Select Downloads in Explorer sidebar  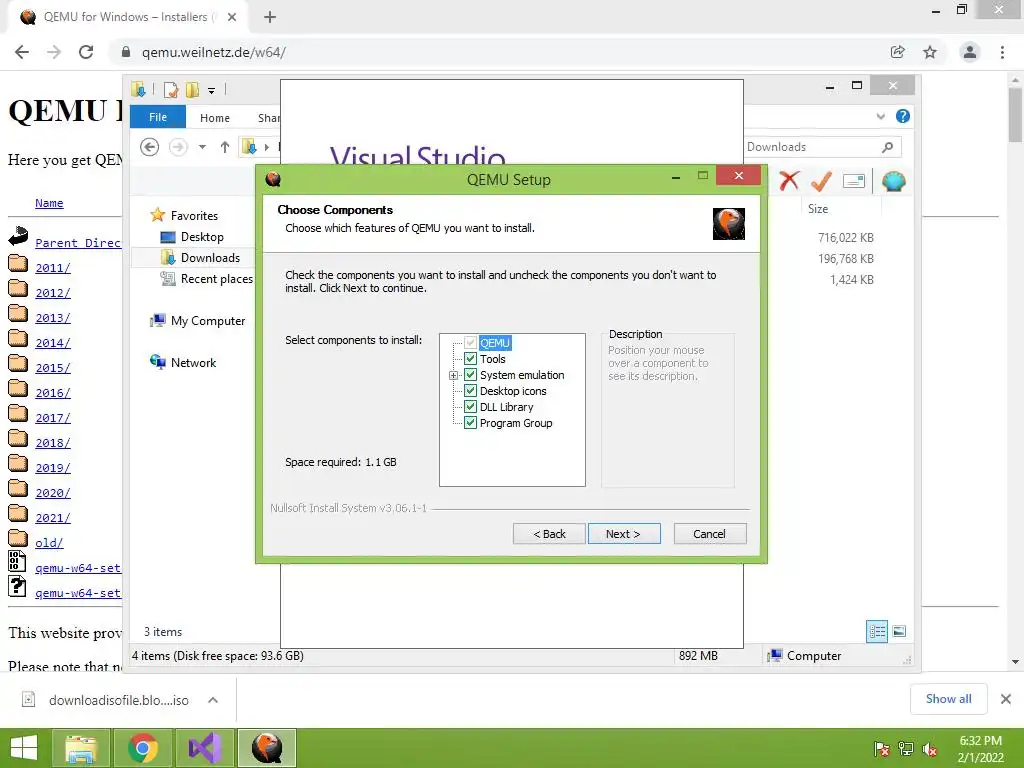pyautogui.click(x=210, y=257)
